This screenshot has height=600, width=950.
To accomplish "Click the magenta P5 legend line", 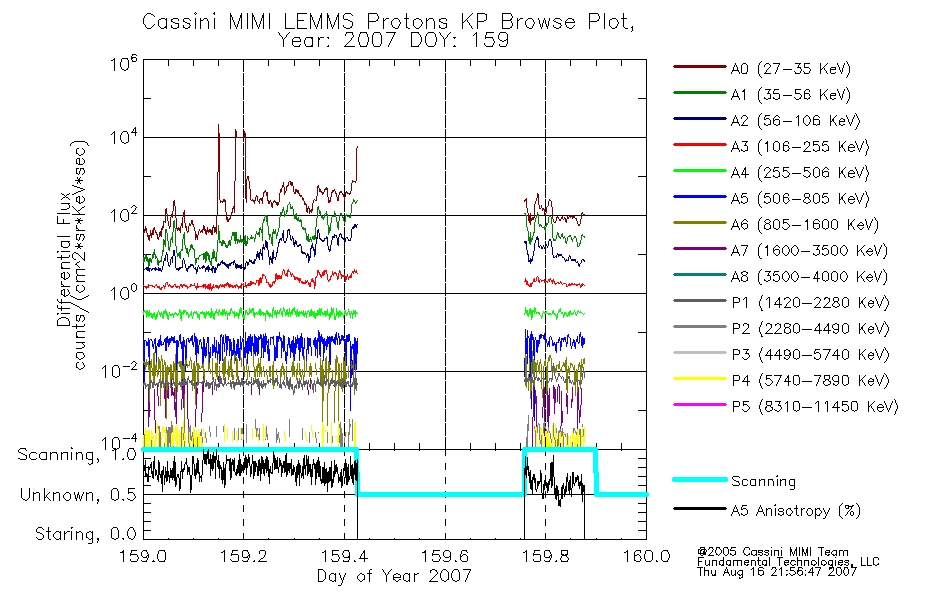I will point(700,404).
